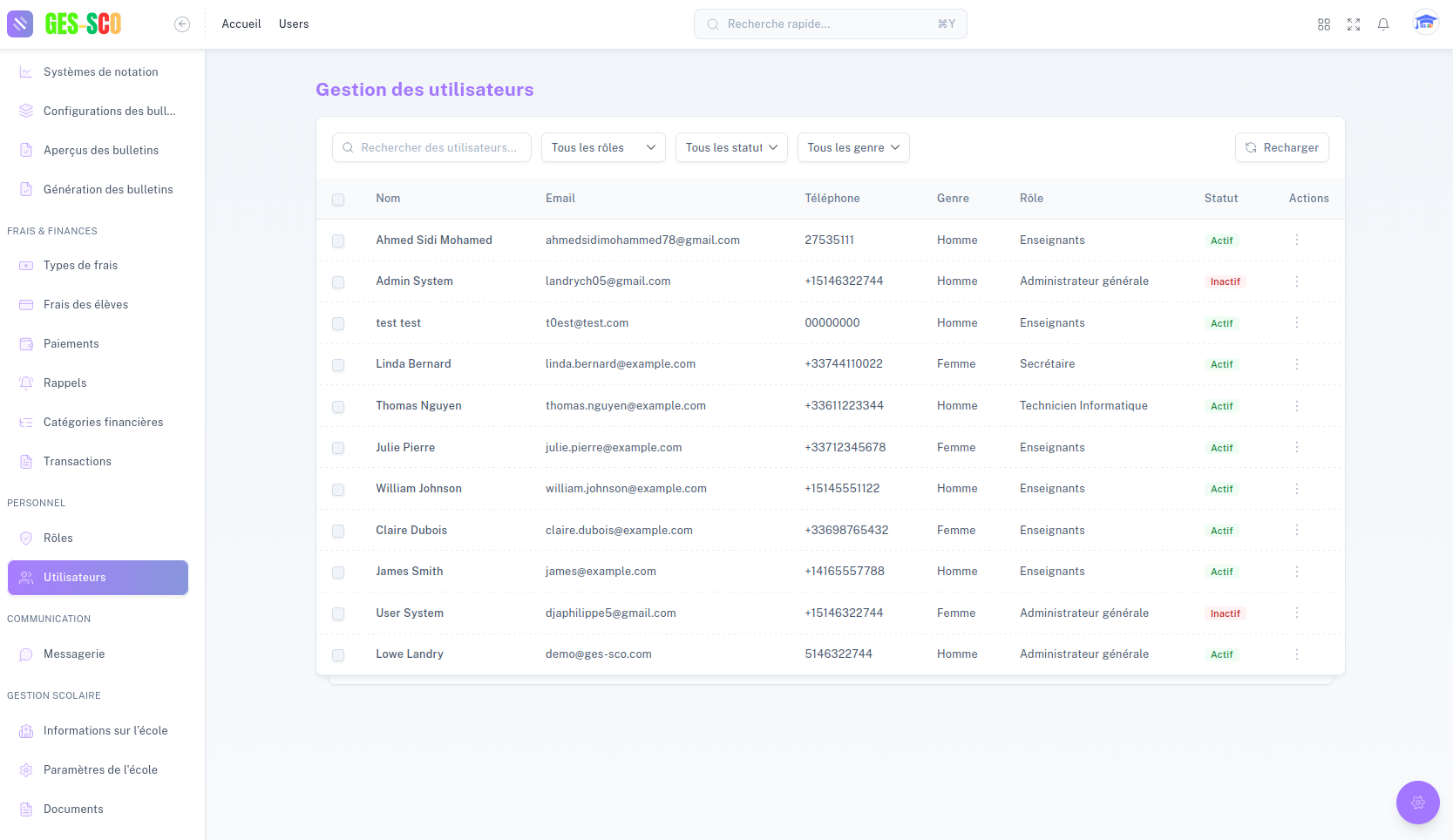Open the Systèmes de notation section
The image size is (1453, 840).
pyautogui.click(x=100, y=71)
